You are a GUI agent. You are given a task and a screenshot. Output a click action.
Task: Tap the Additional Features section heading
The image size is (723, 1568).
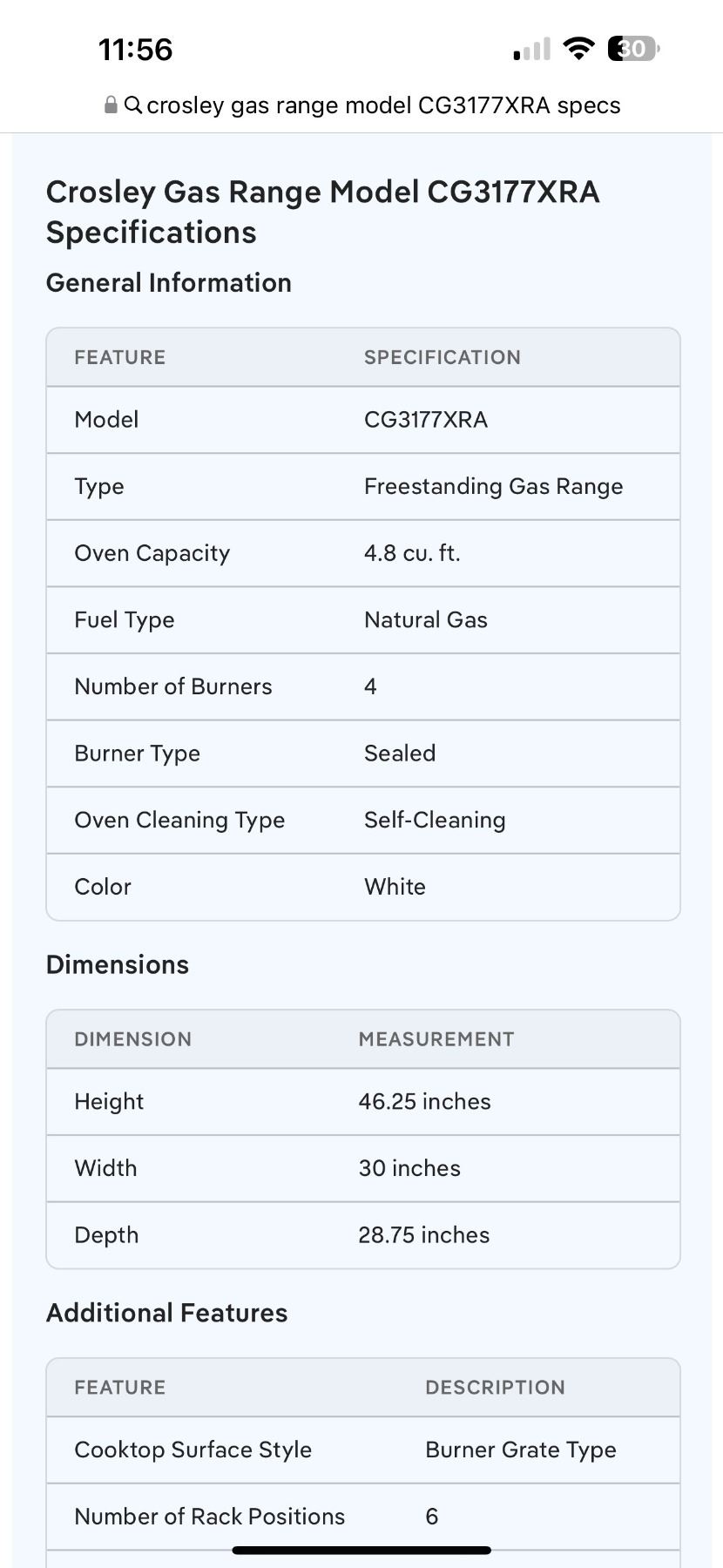(x=166, y=1314)
